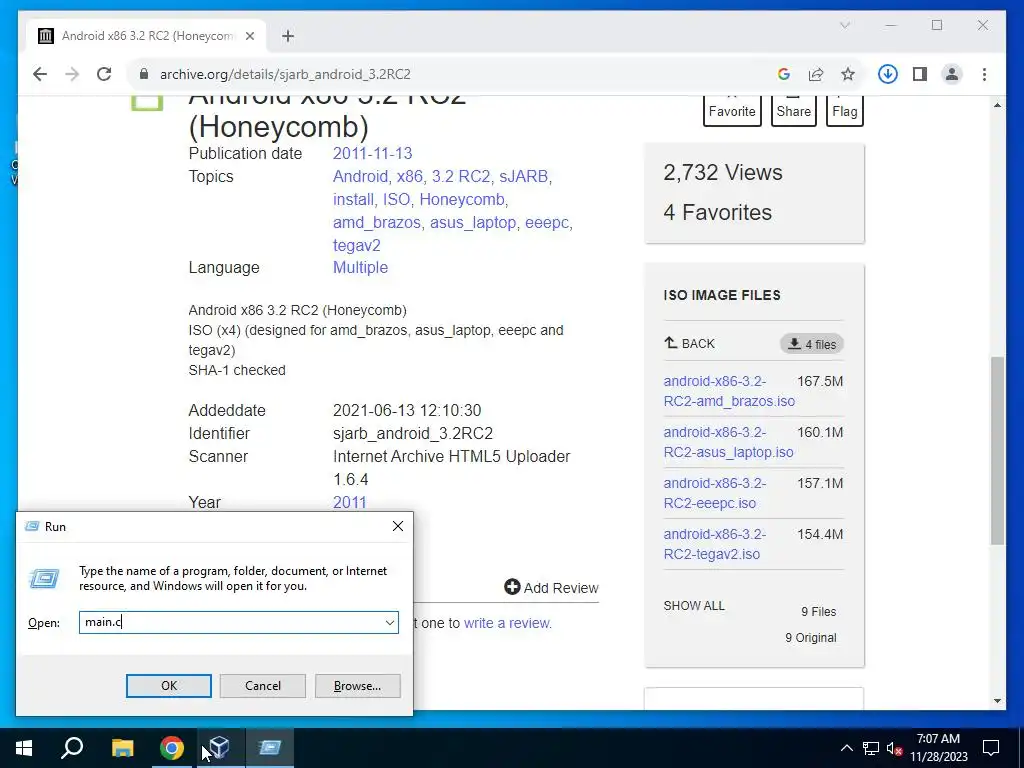Image resolution: width=1024 pixels, height=768 pixels.
Task: Toggle Chrome's side panel
Action: (920, 74)
